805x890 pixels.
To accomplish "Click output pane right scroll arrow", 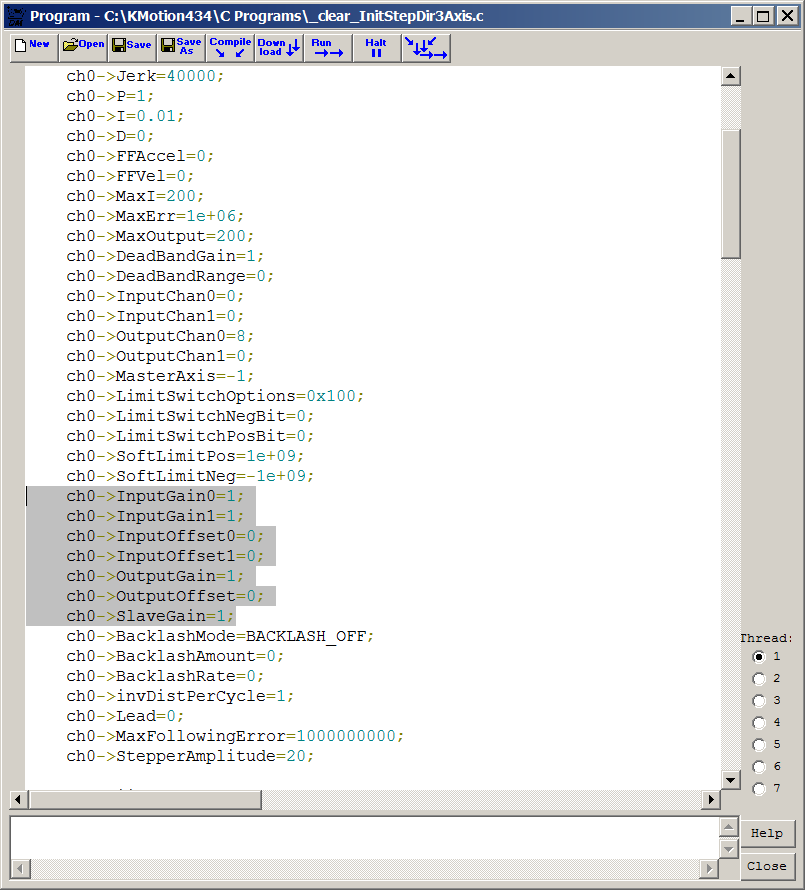I will (x=708, y=868).
